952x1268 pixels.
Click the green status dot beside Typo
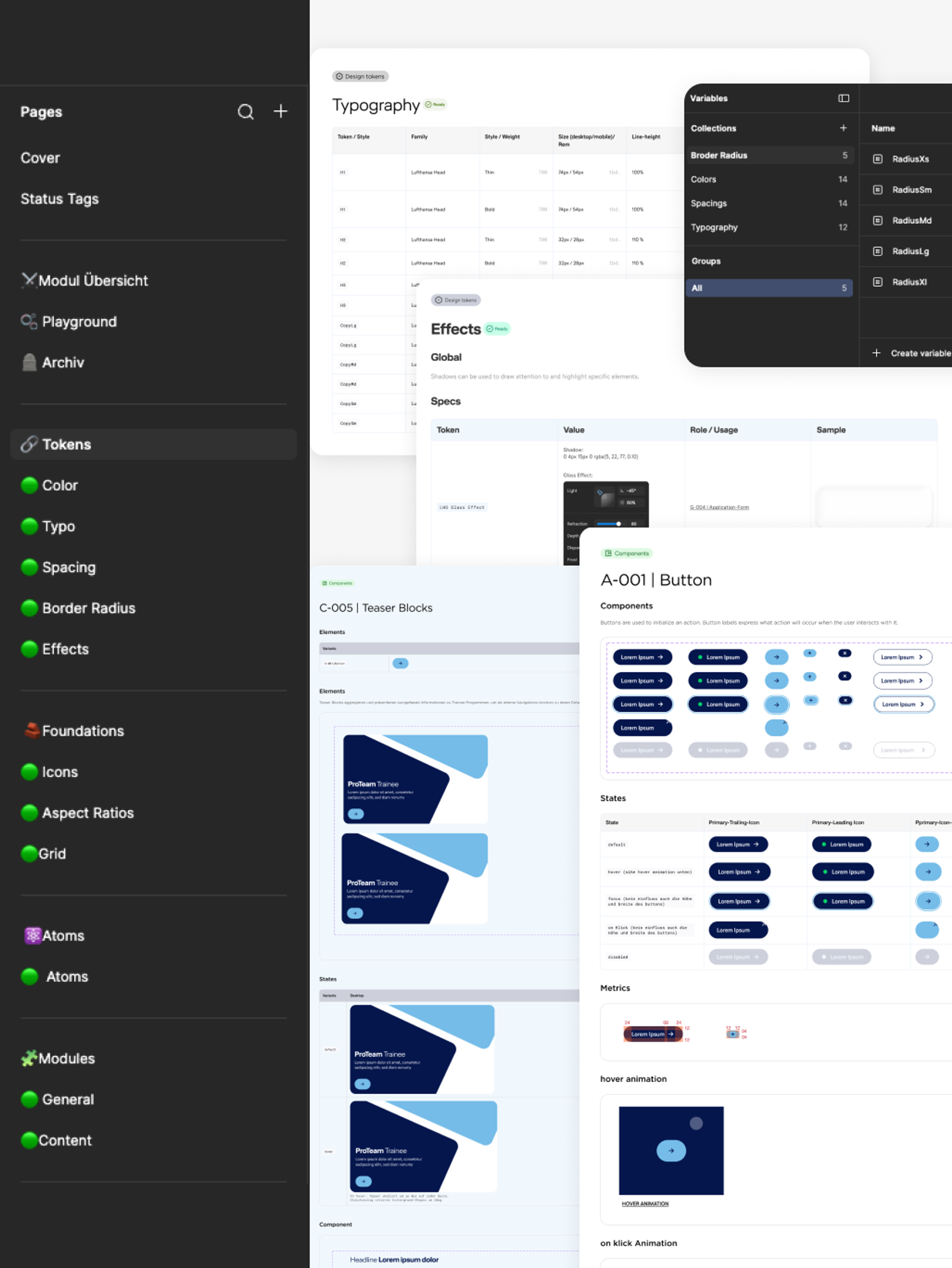pyautogui.click(x=29, y=526)
